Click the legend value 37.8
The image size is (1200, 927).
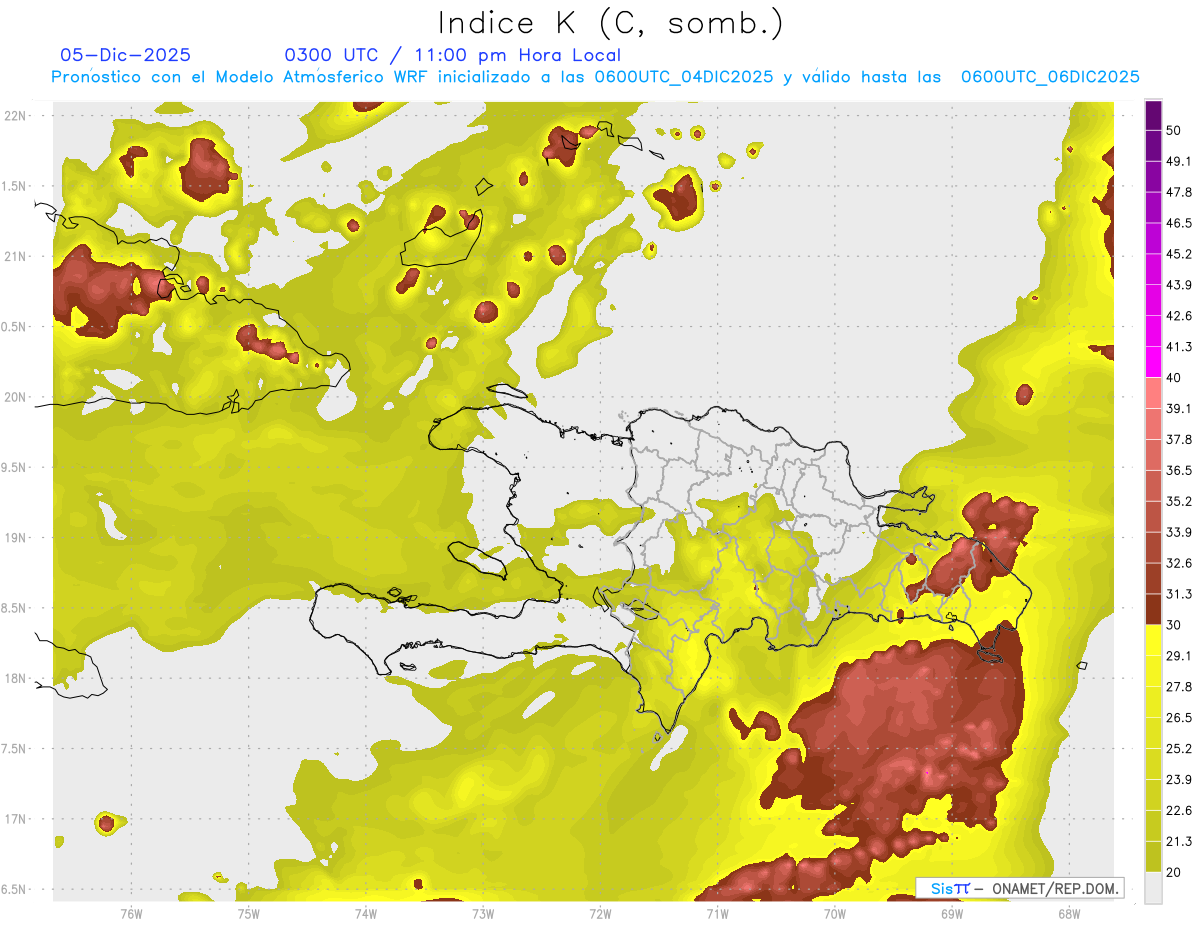[x=1178, y=440]
